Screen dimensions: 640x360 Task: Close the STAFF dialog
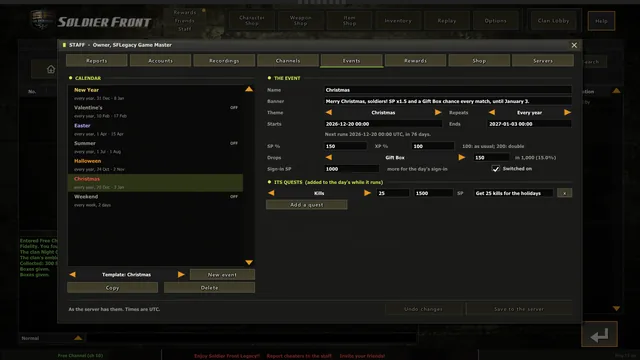[574, 45]
